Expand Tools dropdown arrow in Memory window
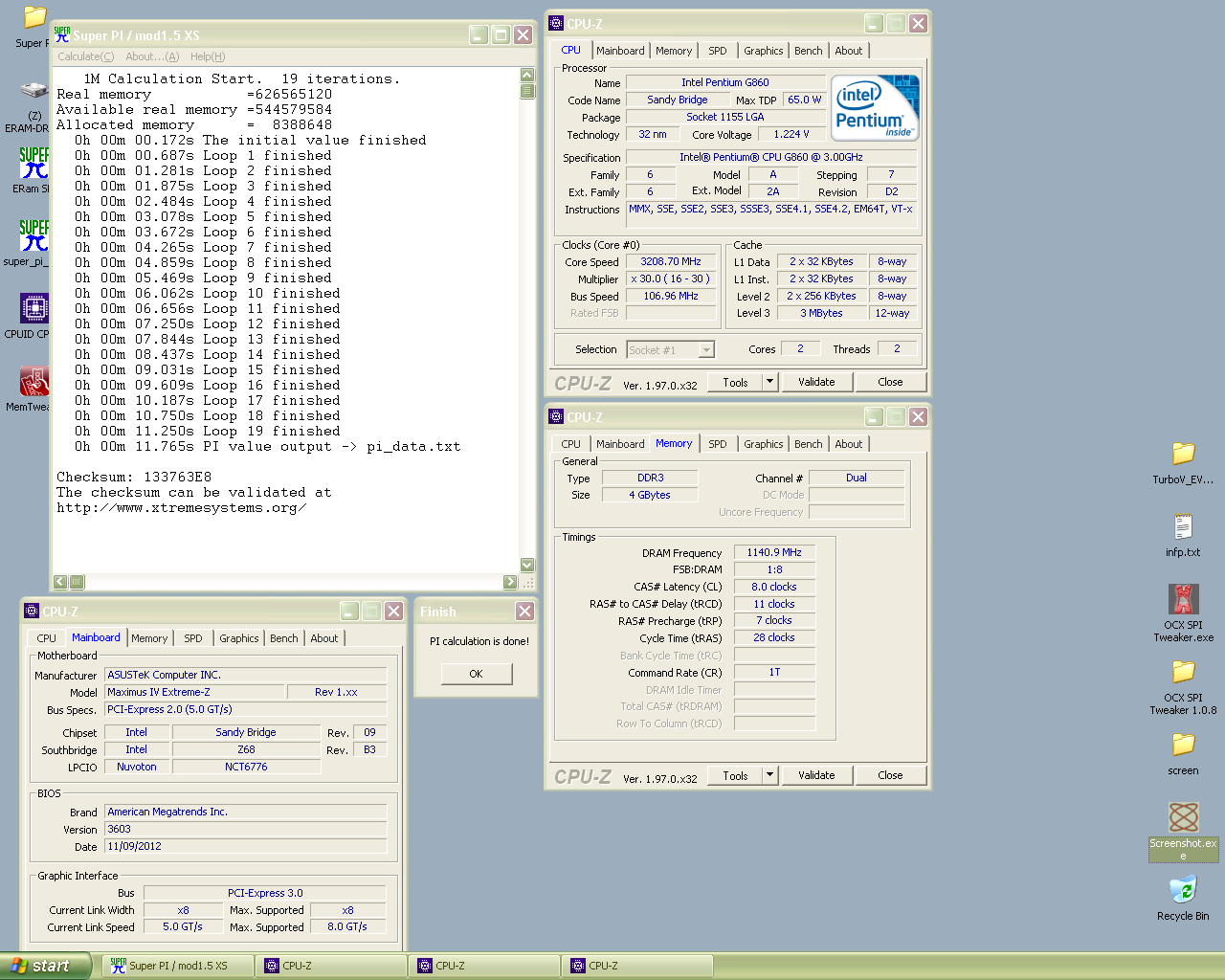 coord(769,775)
